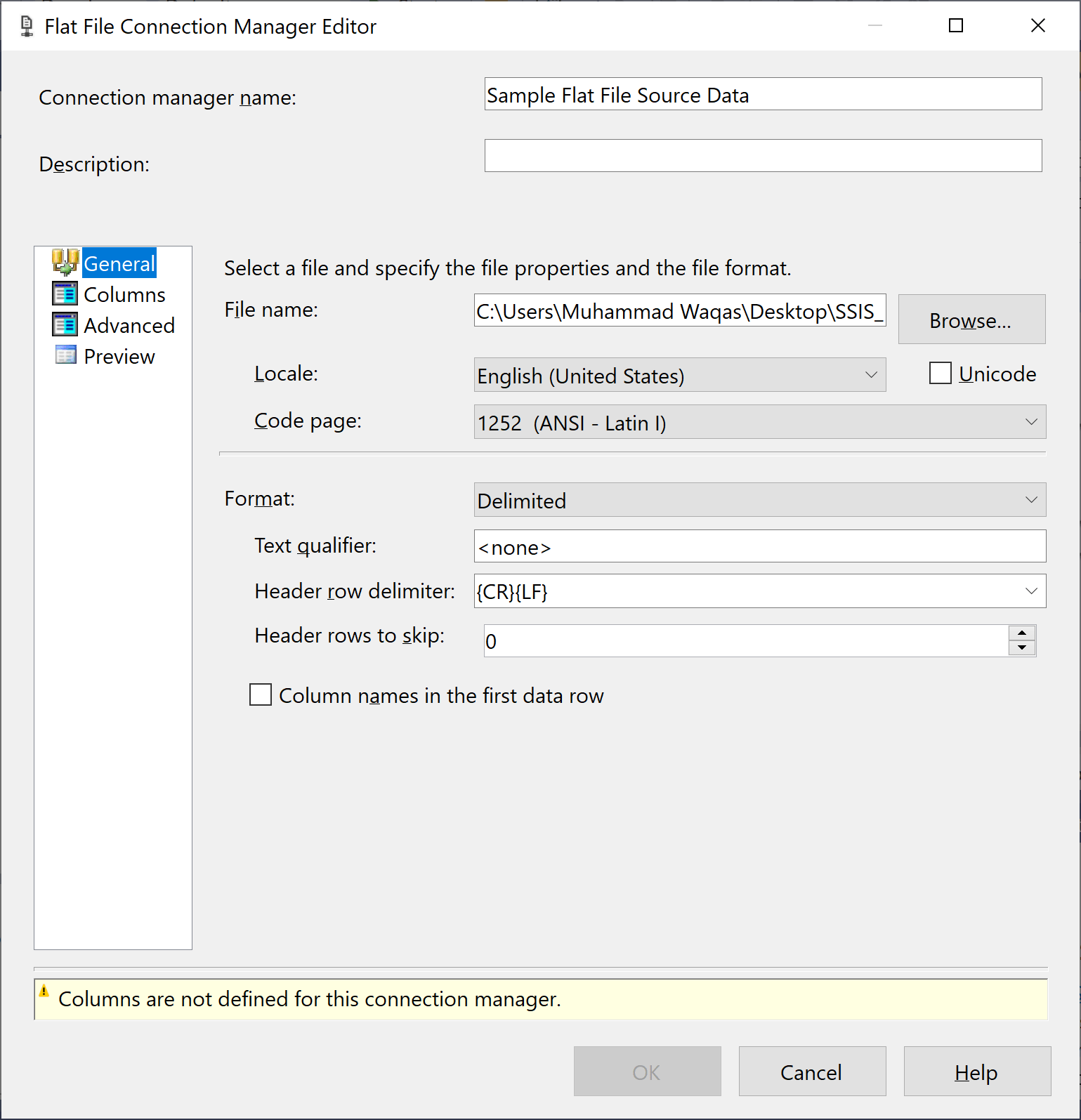Decrease Header rows to skip value
The width and height of the screenshot is (1081, 1120).
pyautogui.click(x=1022, y=647)
